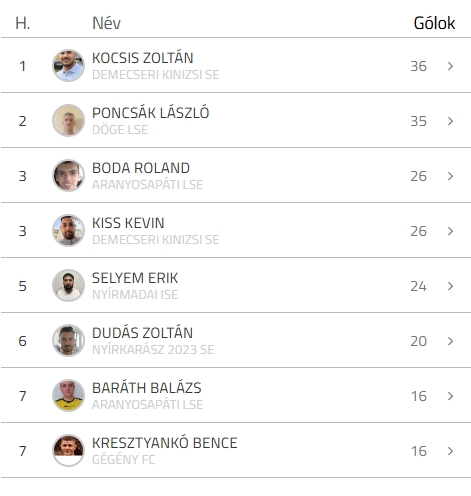This screenshot has width=471, height=496.
Task: Open Baráth Balázs' yellow-jersey photo
Action: point(68,395)
